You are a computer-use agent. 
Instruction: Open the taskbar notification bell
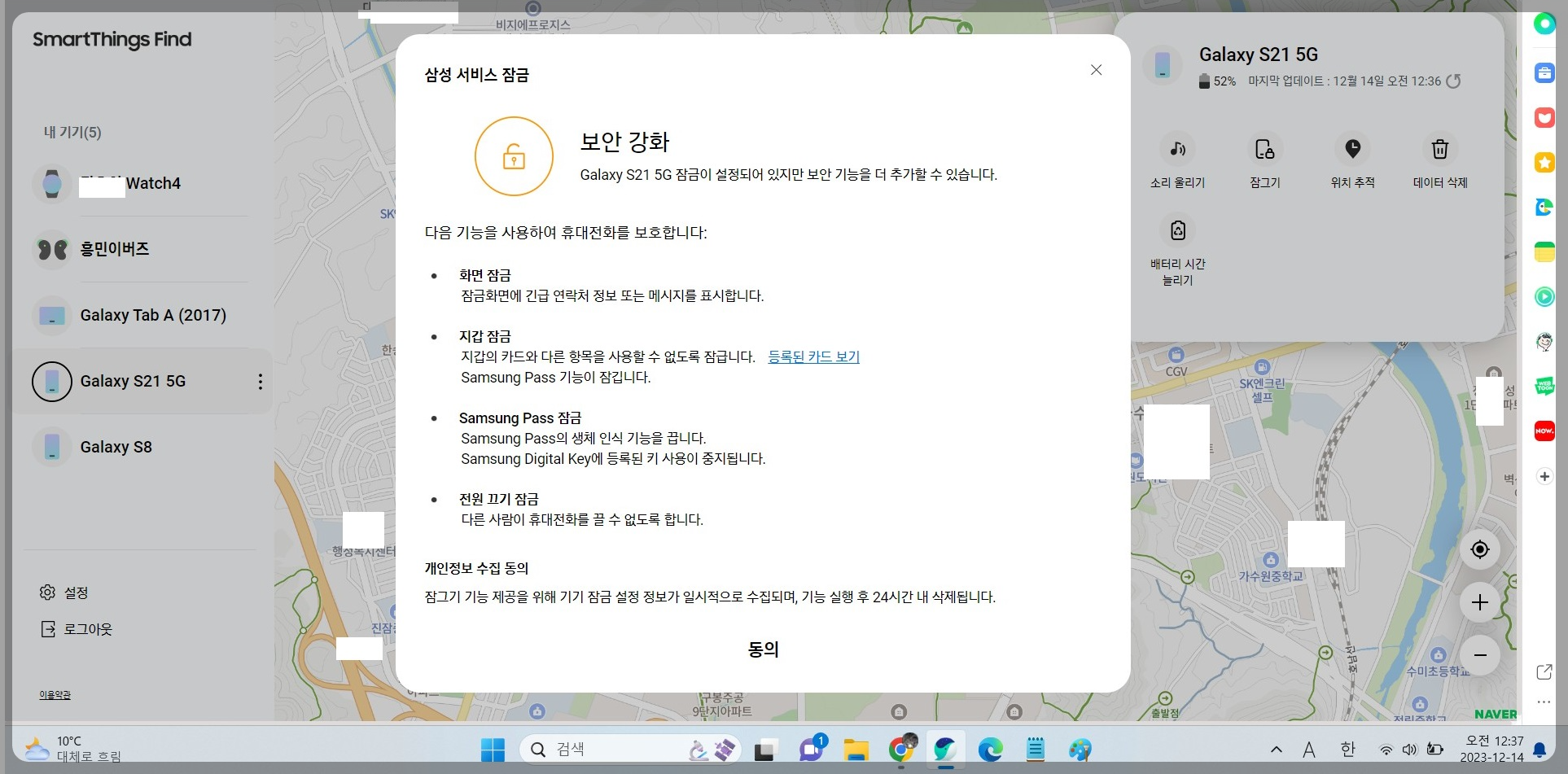pos(1540,750)
